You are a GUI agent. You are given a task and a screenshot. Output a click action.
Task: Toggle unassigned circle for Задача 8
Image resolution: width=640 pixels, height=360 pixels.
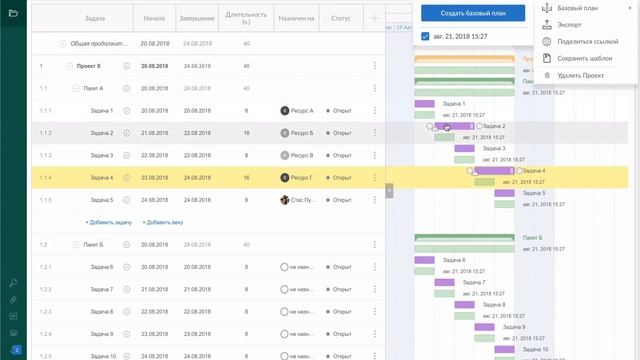tap(284, 312)
